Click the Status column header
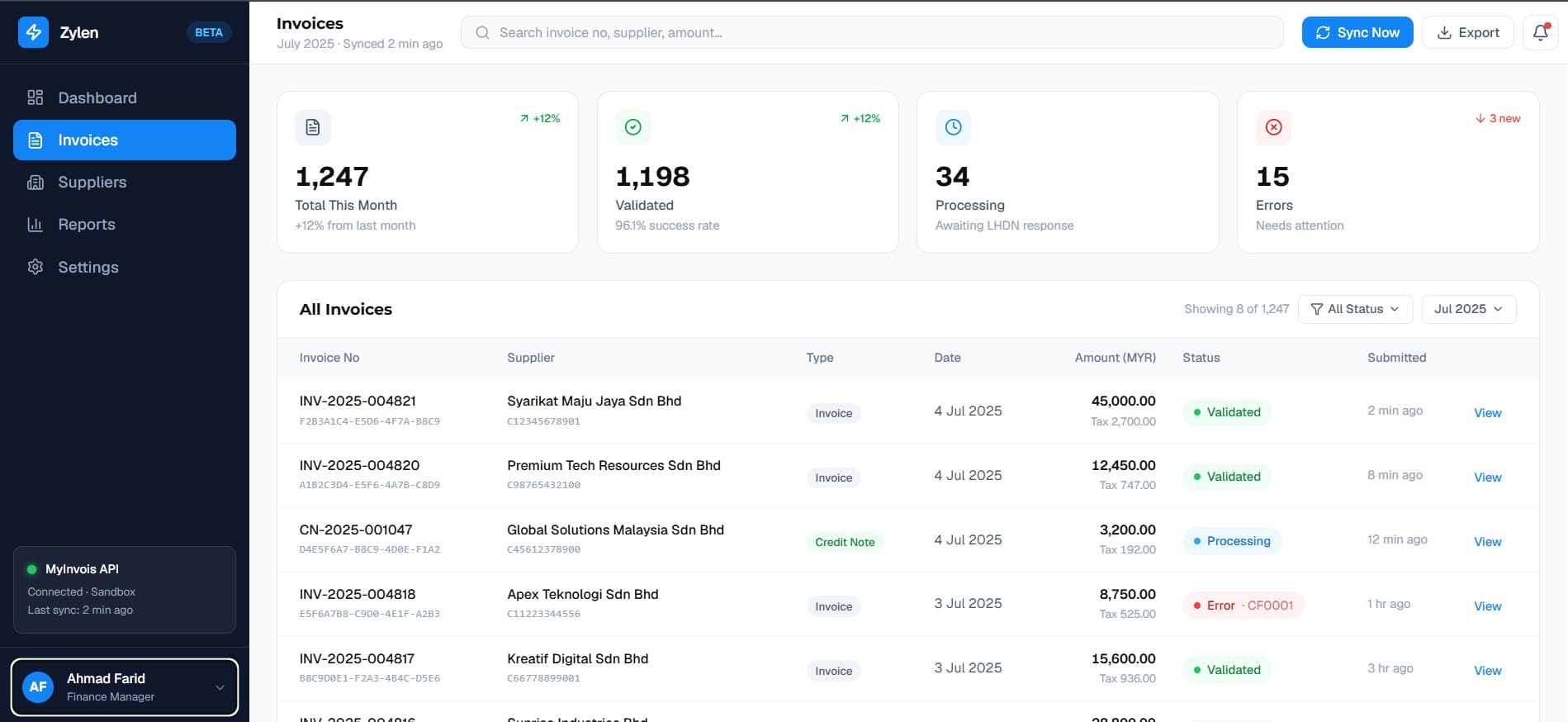Image resolution: width=1568 pixels, height=722 pixels. click(1201, 358)
